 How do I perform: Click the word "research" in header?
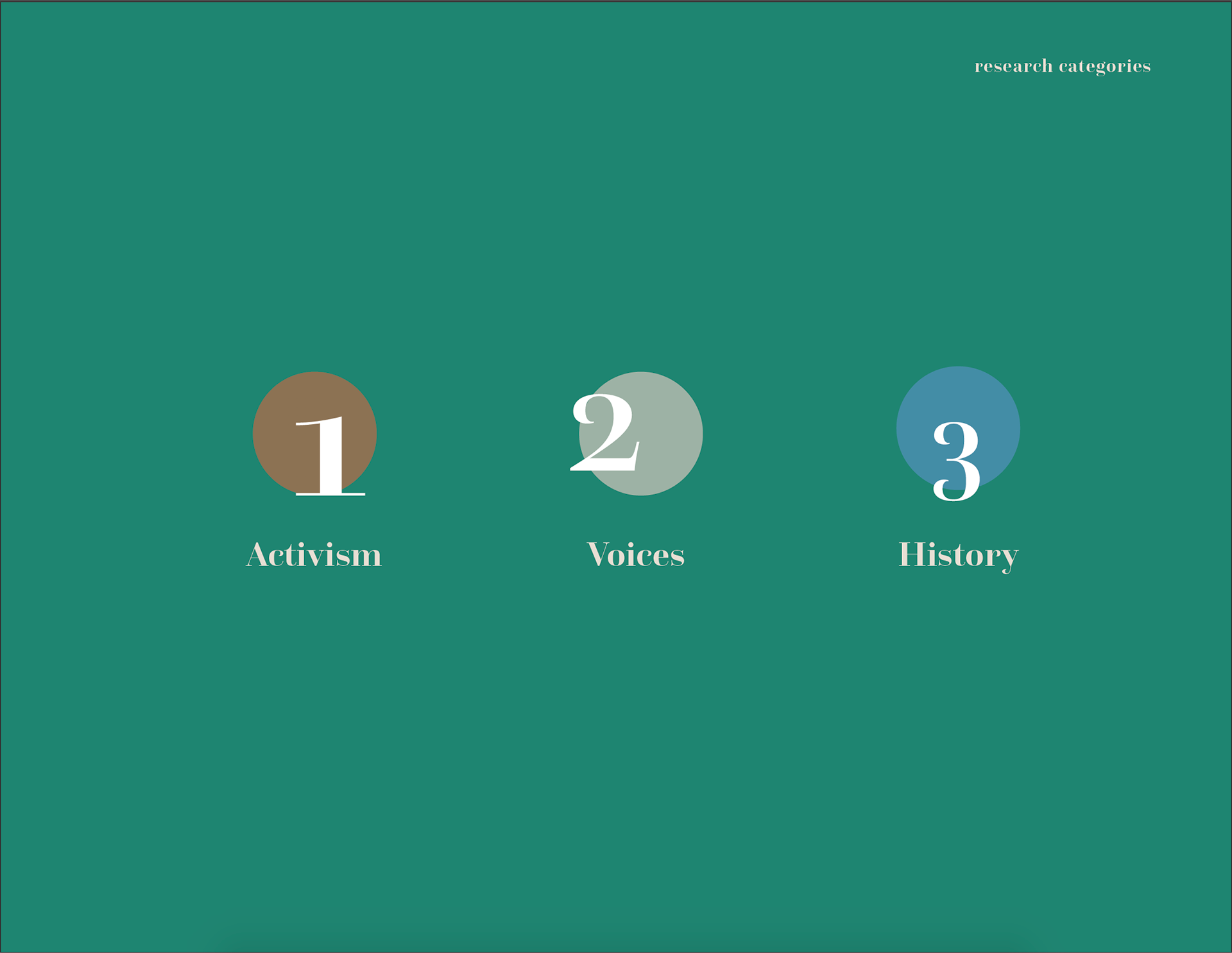tap(1013, 66)
